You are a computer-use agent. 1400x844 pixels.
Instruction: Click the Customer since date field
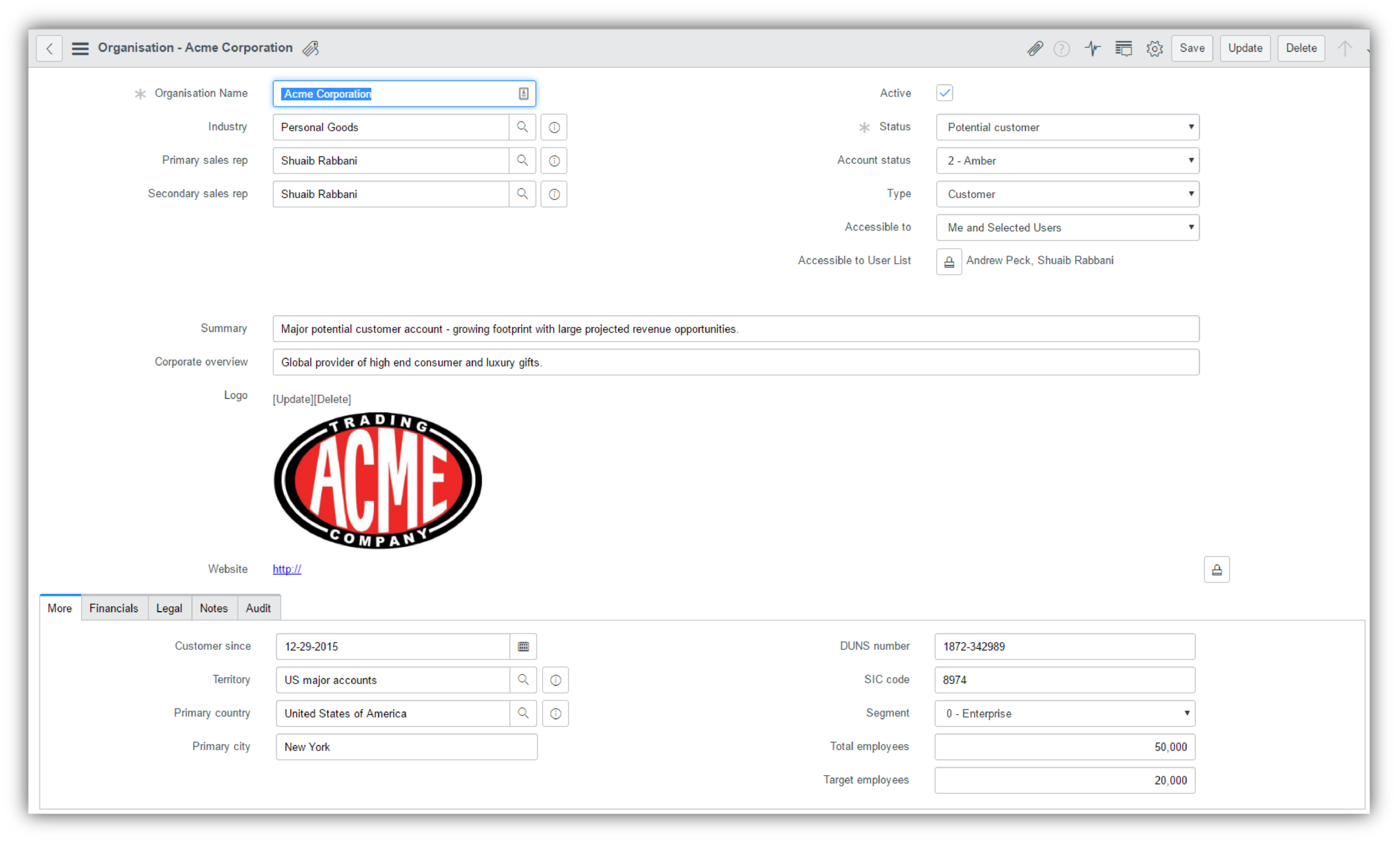[x=393, y=646]
